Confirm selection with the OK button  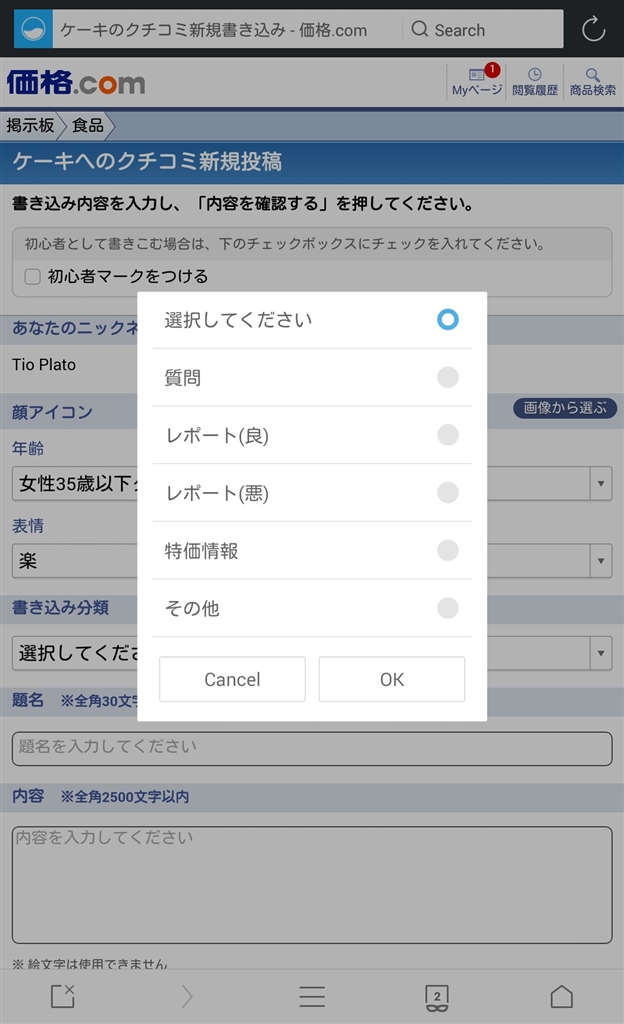tap(392, 679)
